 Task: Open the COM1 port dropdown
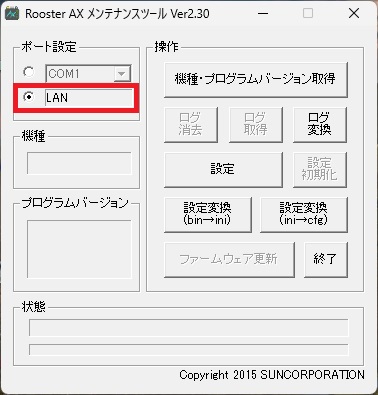pyautogui.click(x=122, y=73)
